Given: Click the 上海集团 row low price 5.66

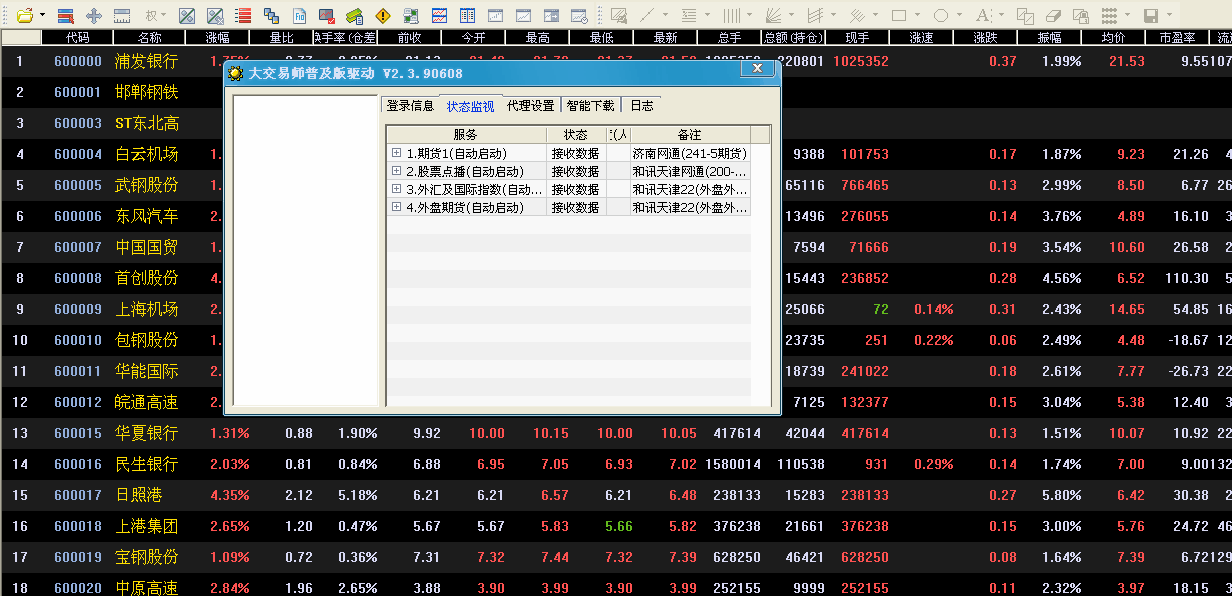Looking at the screenshot, I should (x=618, y=526).
